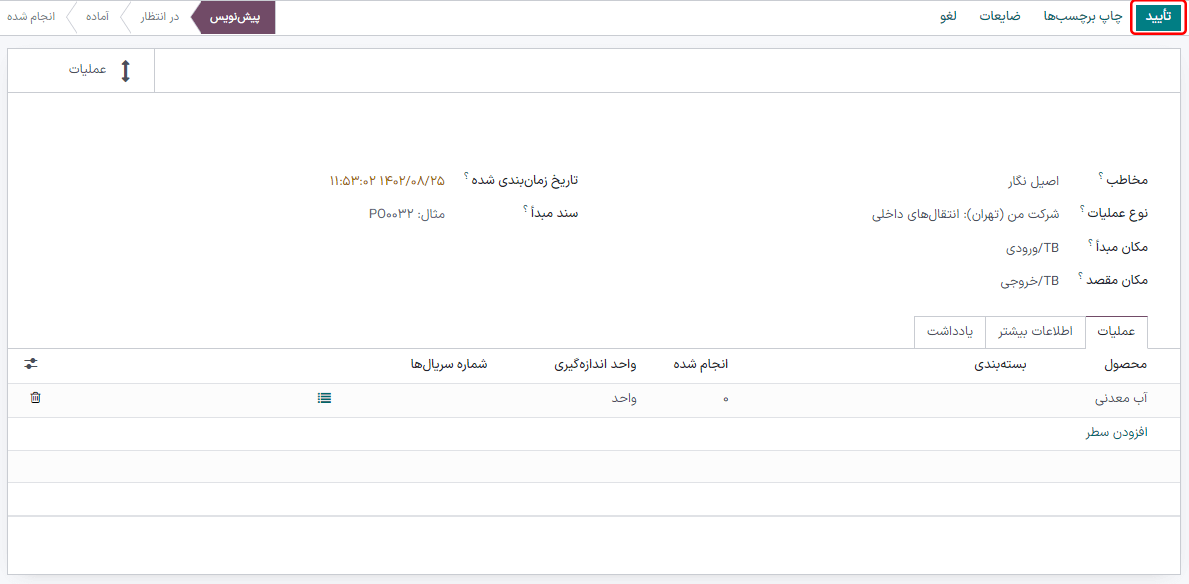Click the آب معدنی product cell

coord(1123,397)
